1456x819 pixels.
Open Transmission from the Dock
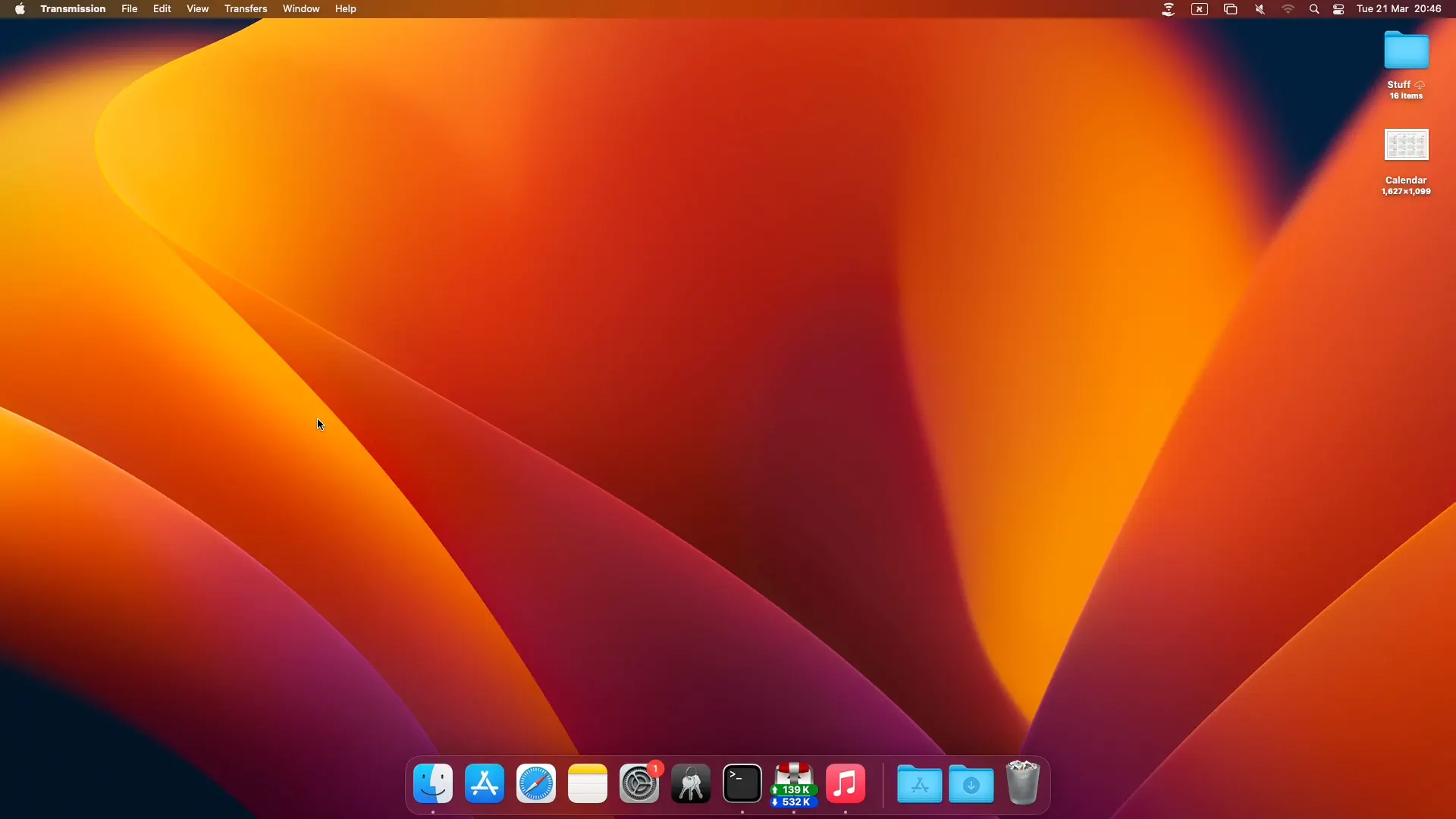click(794, 784)
